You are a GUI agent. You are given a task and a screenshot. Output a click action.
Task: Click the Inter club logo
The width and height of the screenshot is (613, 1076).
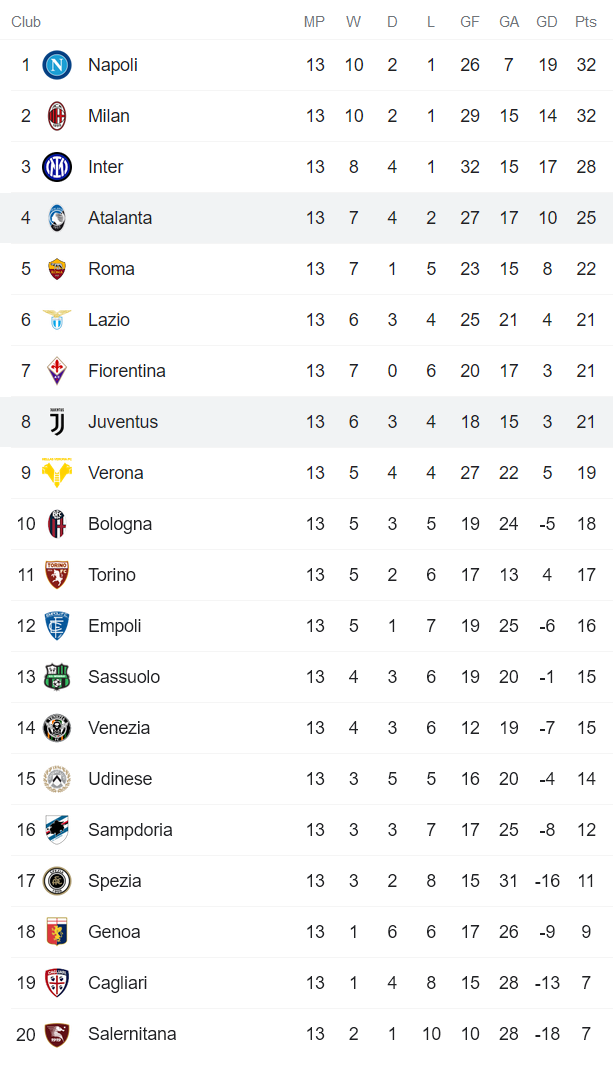pos(57,167)
